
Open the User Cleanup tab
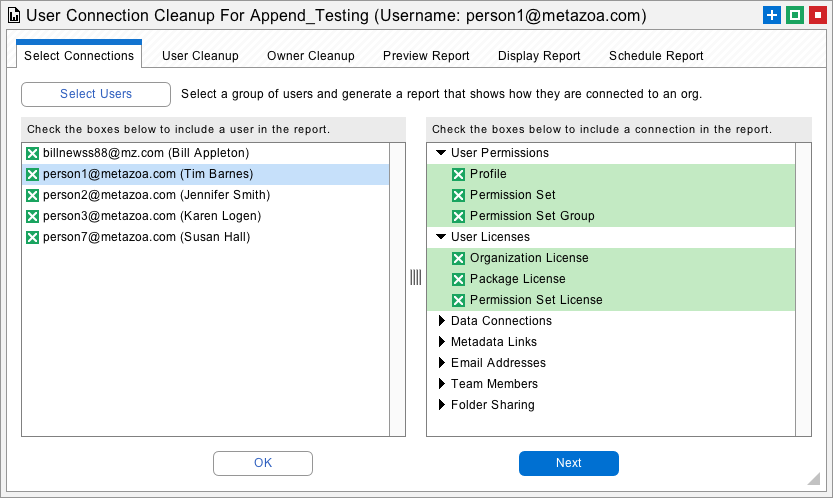(x=200, y=56)
